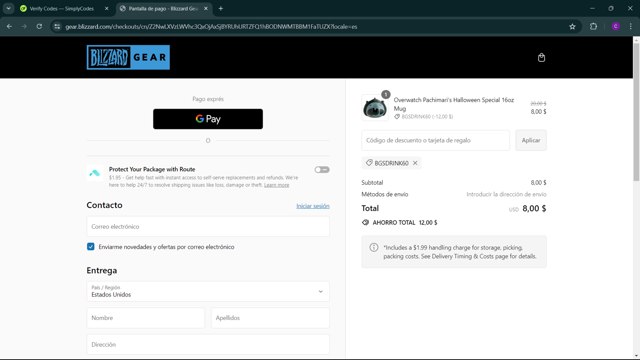Image resolution: width=640 pixels, height=360 pixels.
Task: Pay with Google Pay button
Action: 208,119
